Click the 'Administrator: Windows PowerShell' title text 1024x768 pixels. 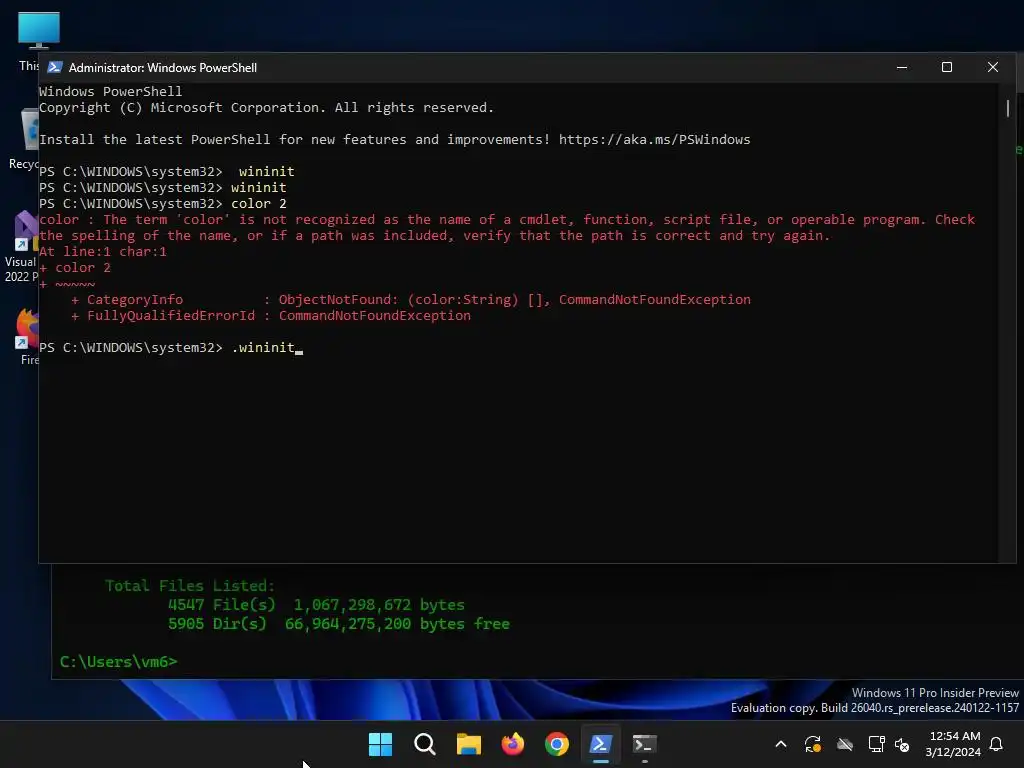pyautogui.click(x=163, y=67)
